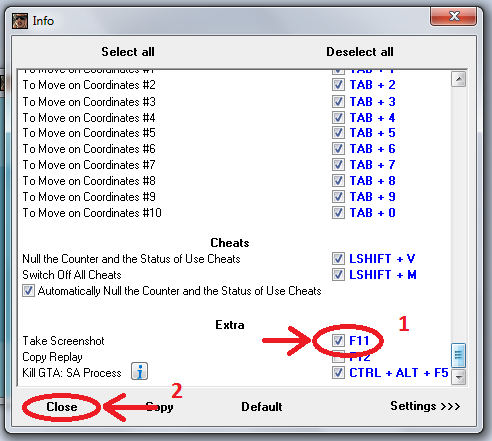Image resolution: width=492 pixels, height=441 pixels.
Task: Toggle Automatically Null the Counter checkbox
Action: (28, 291)
